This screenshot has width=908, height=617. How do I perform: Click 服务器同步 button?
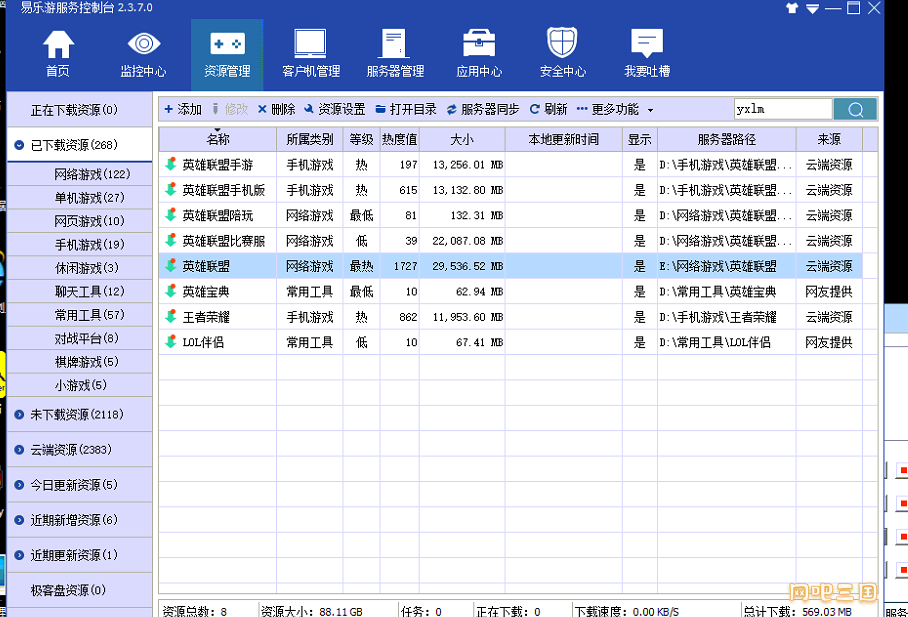[x=482, y=109]
